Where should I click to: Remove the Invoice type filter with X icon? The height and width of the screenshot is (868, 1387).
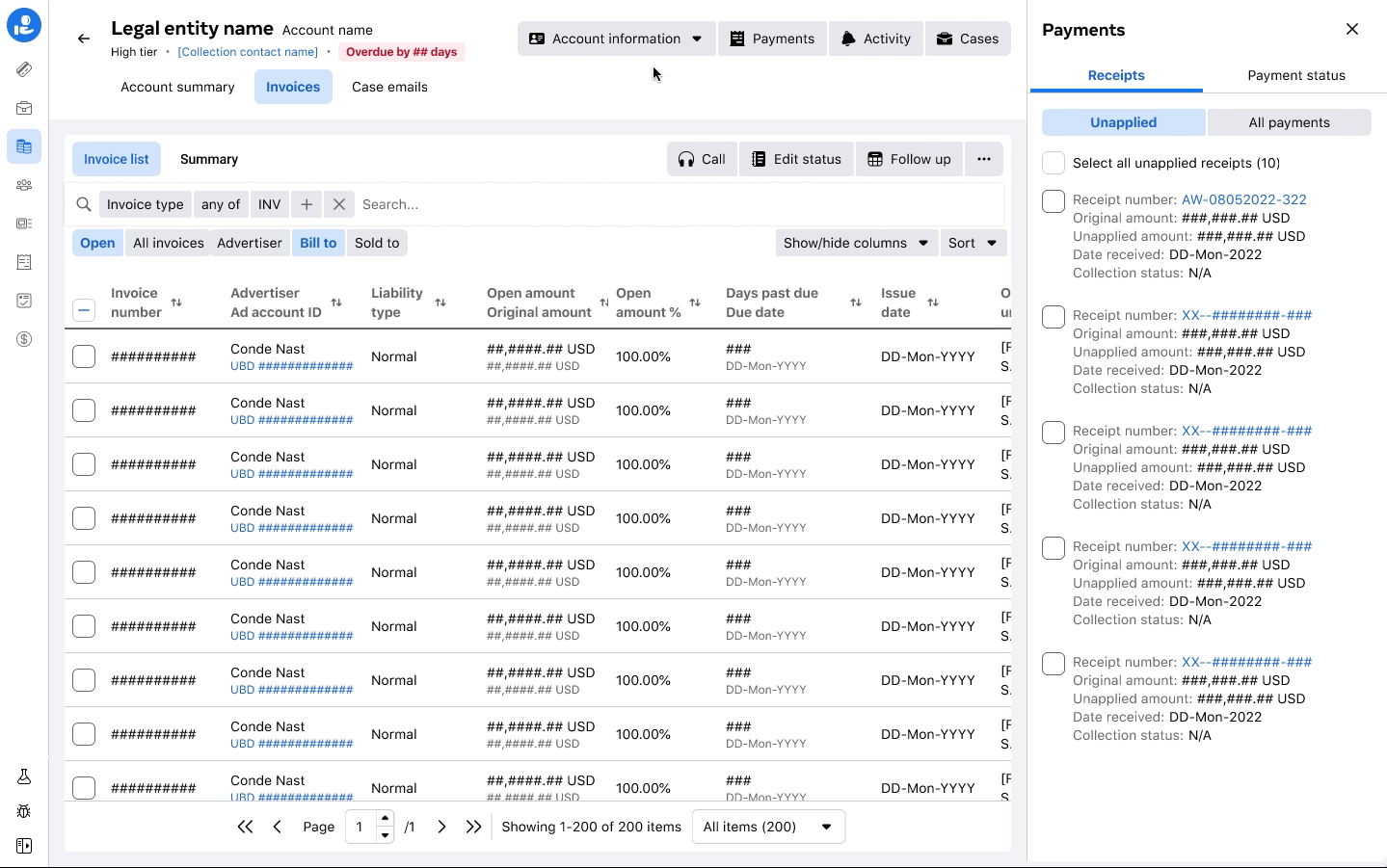(338, 204)
